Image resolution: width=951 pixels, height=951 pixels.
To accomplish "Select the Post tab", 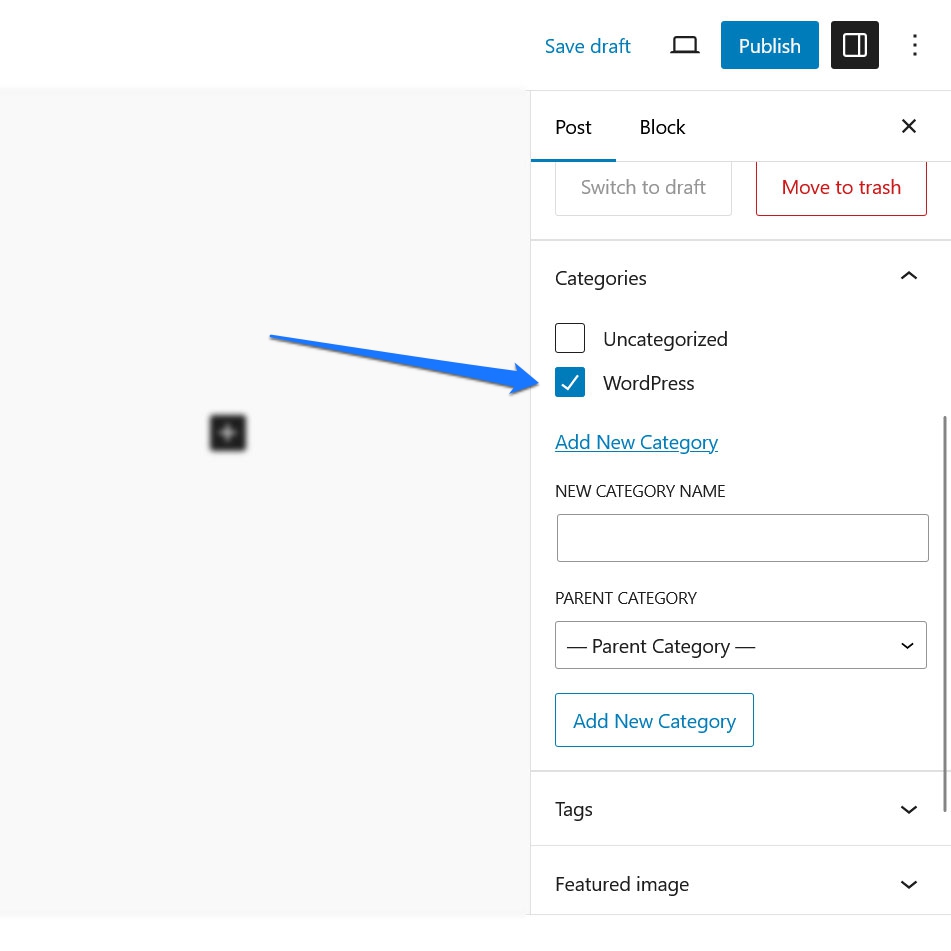I will 573,127.
